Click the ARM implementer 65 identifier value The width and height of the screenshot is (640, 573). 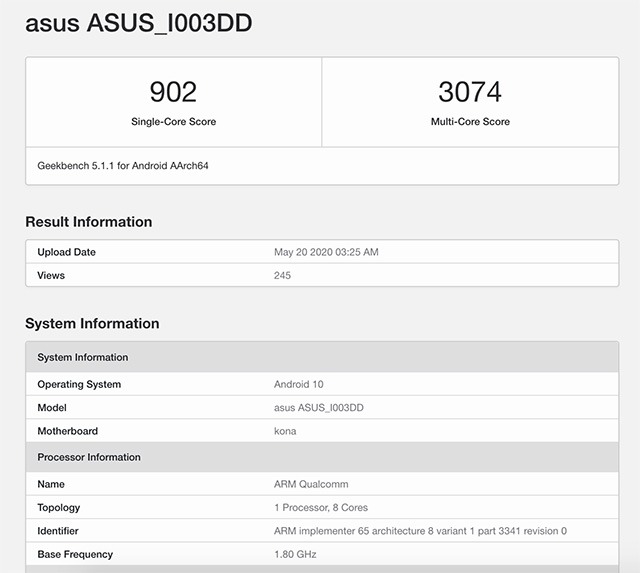pos(420,531)
